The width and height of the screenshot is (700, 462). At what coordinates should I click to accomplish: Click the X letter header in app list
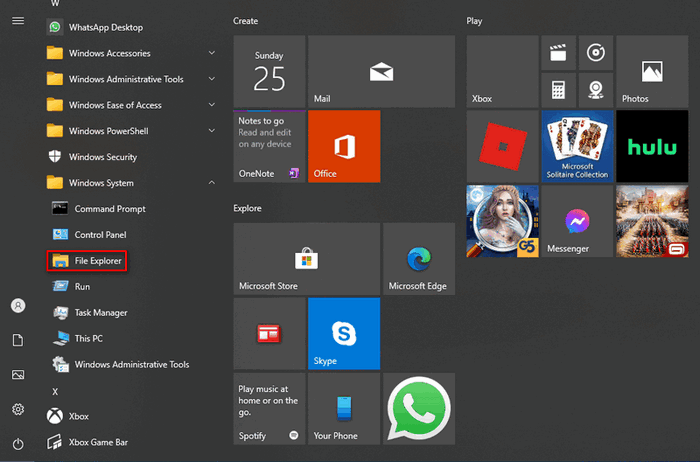click(x=55, y=391)
